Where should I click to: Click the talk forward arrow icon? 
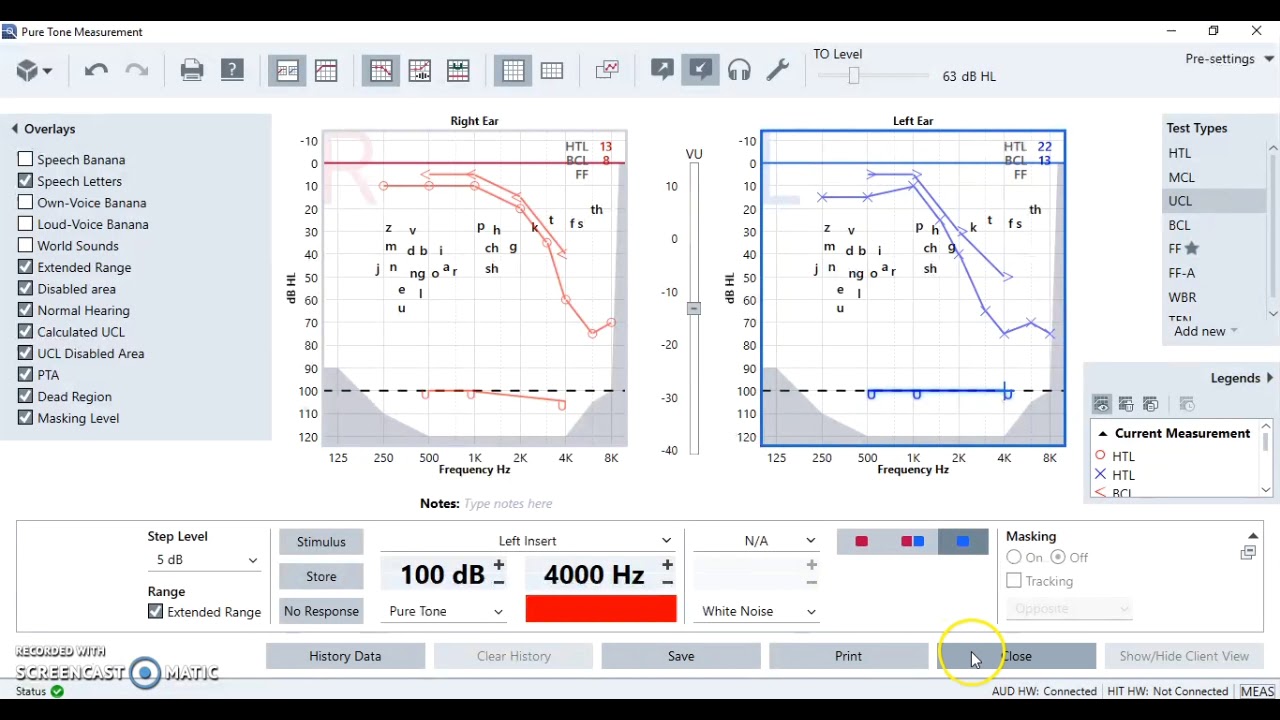[x=661, y=71]
